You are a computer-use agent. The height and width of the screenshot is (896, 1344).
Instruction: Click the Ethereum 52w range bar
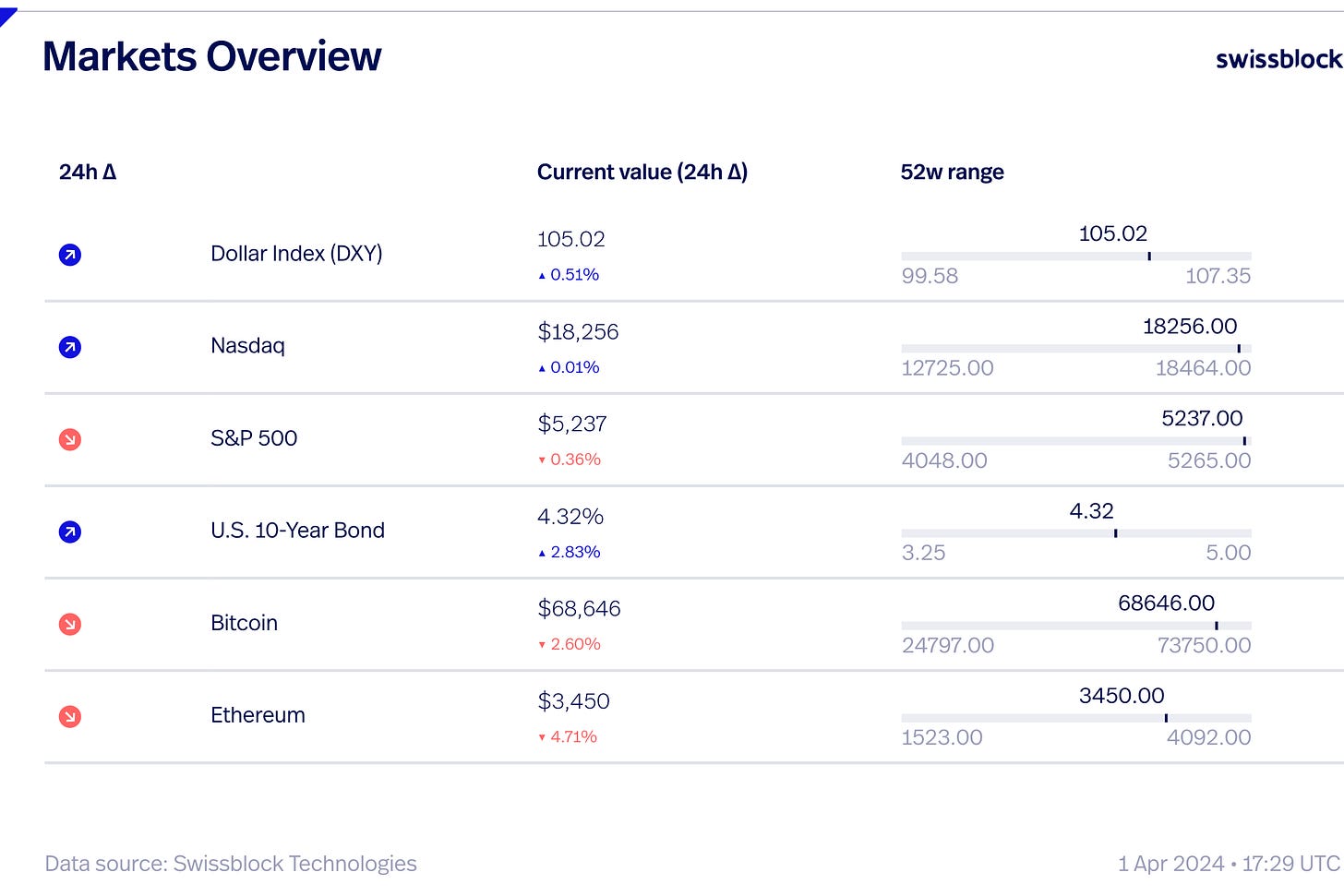point(1076,718)
